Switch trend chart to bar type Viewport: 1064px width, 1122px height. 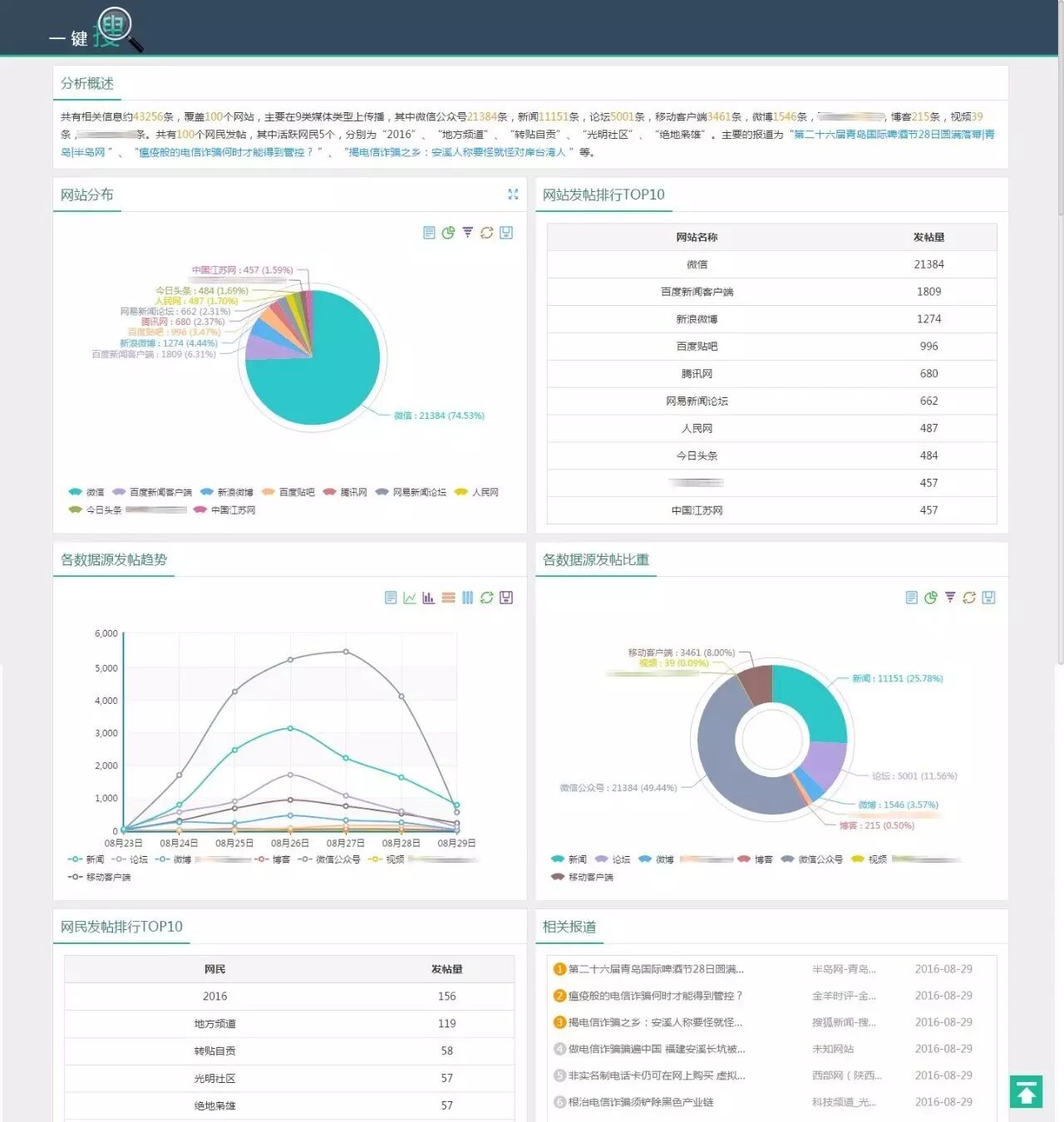(429, 598)
